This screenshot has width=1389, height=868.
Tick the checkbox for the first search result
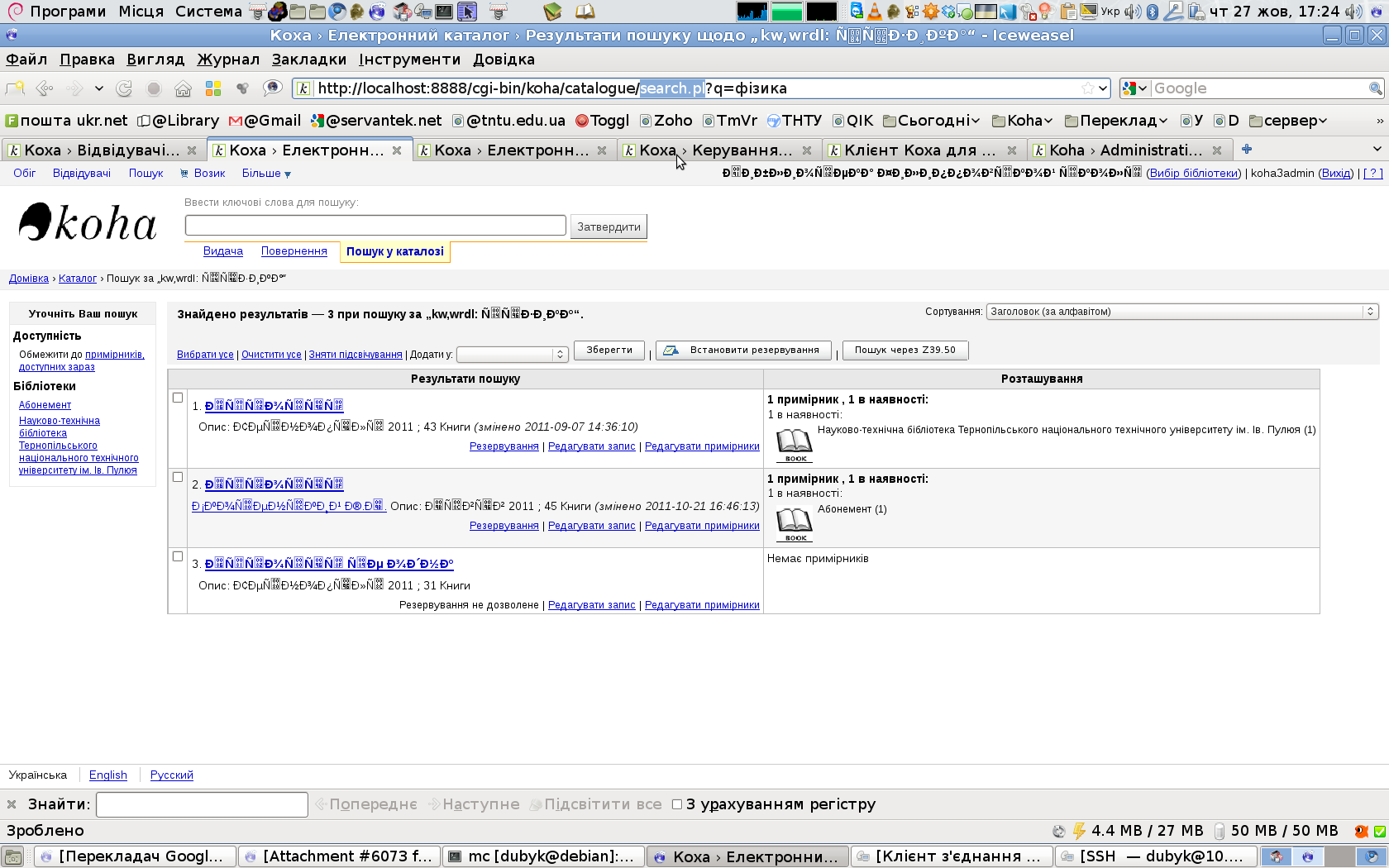click(x=178, y=398)
